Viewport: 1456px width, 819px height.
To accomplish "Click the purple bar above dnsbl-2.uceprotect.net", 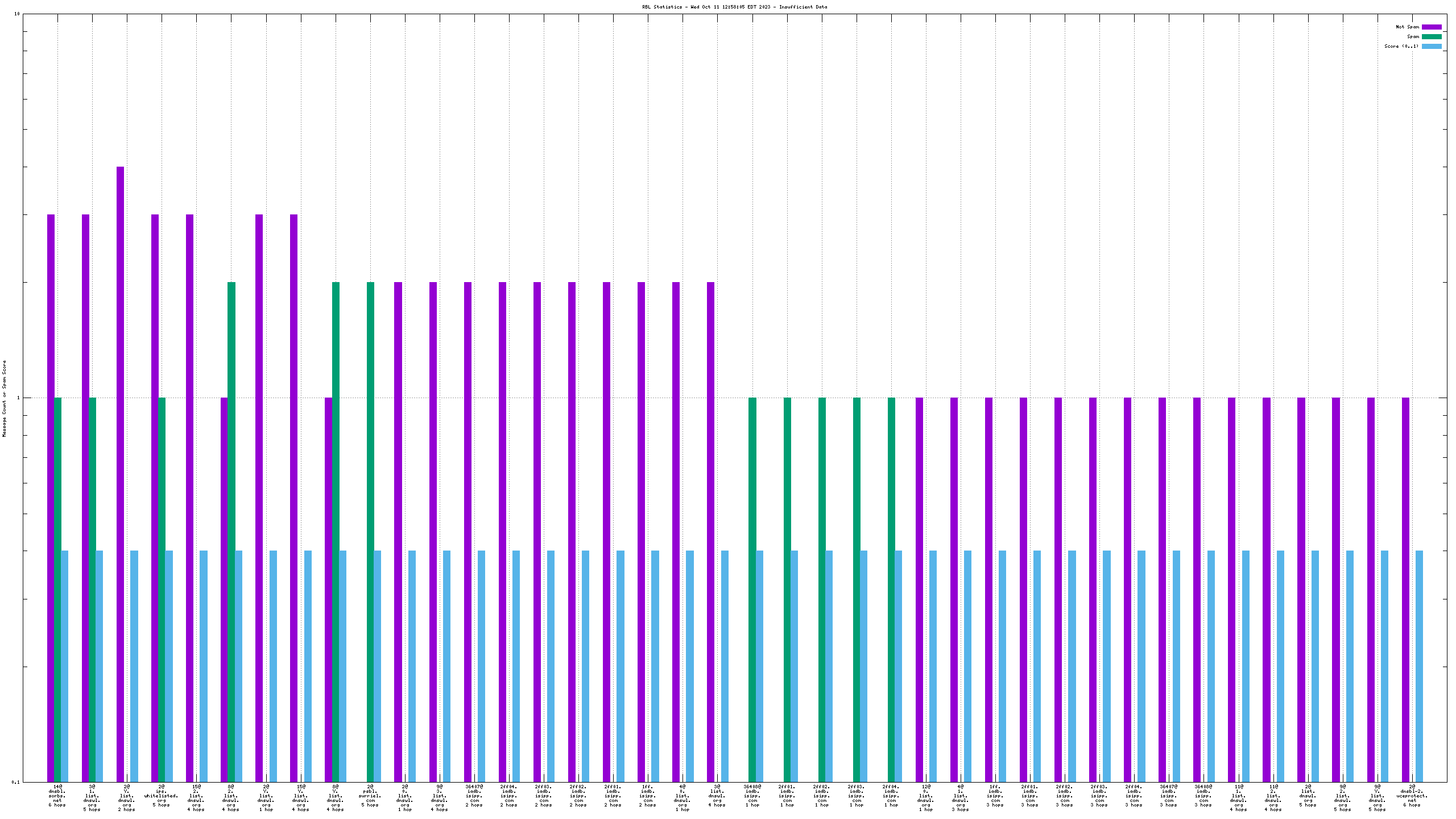I will coord(1405,589).
